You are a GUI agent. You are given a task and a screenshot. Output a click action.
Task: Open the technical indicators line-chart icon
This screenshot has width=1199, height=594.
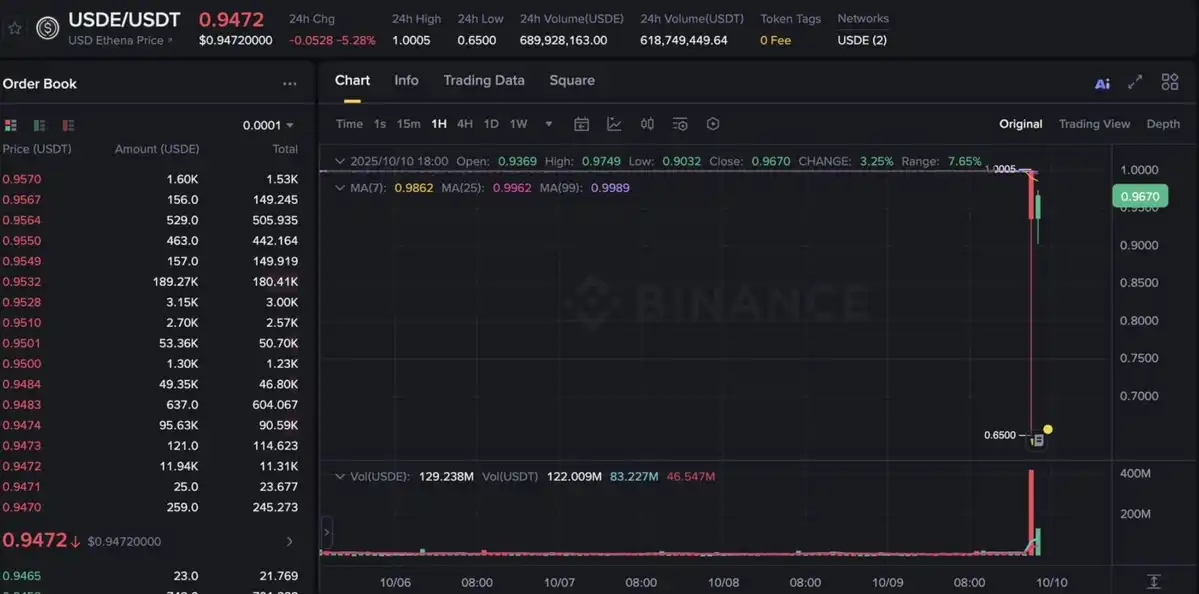614,124
